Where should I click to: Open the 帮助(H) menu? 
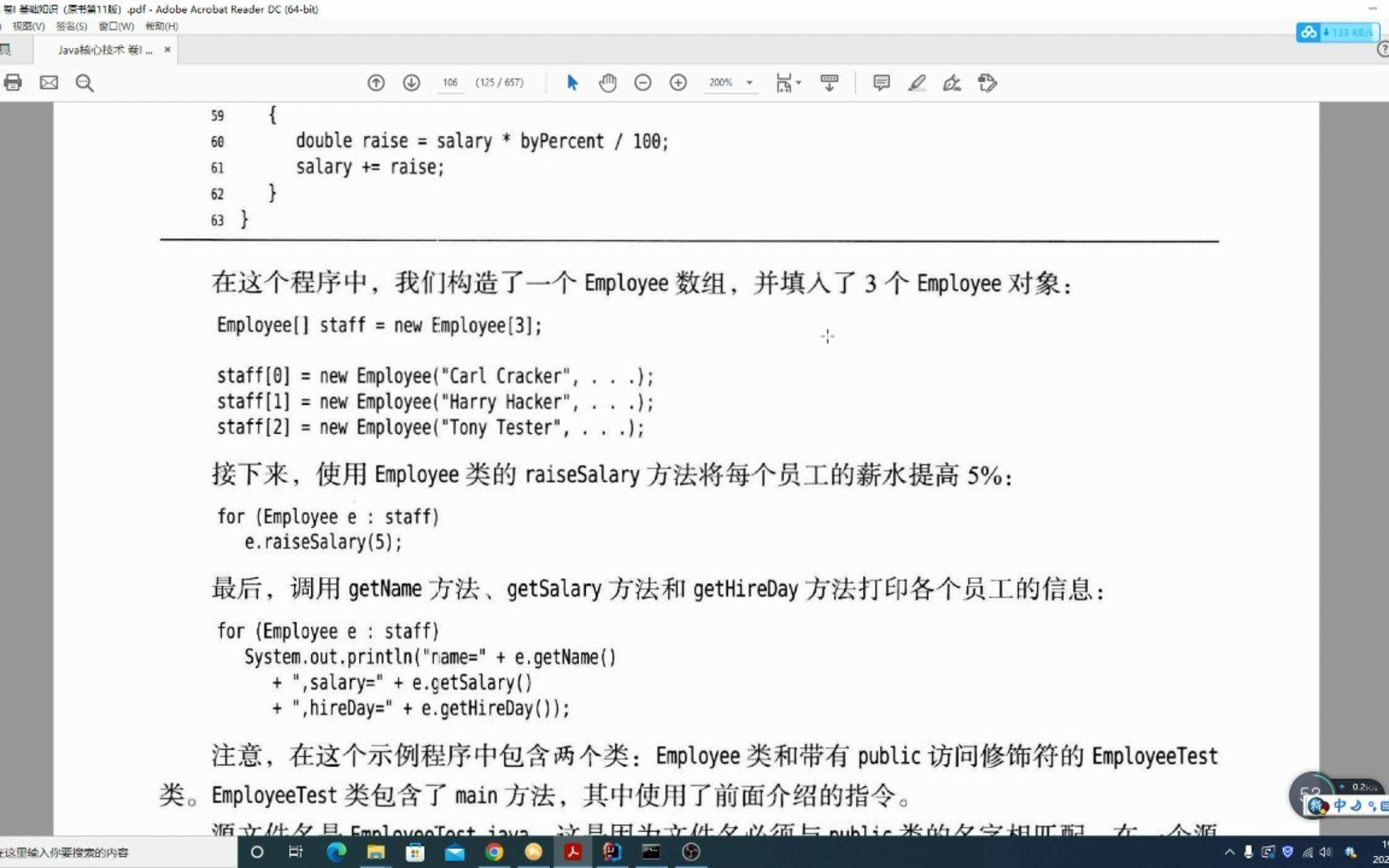coord(162,27)
